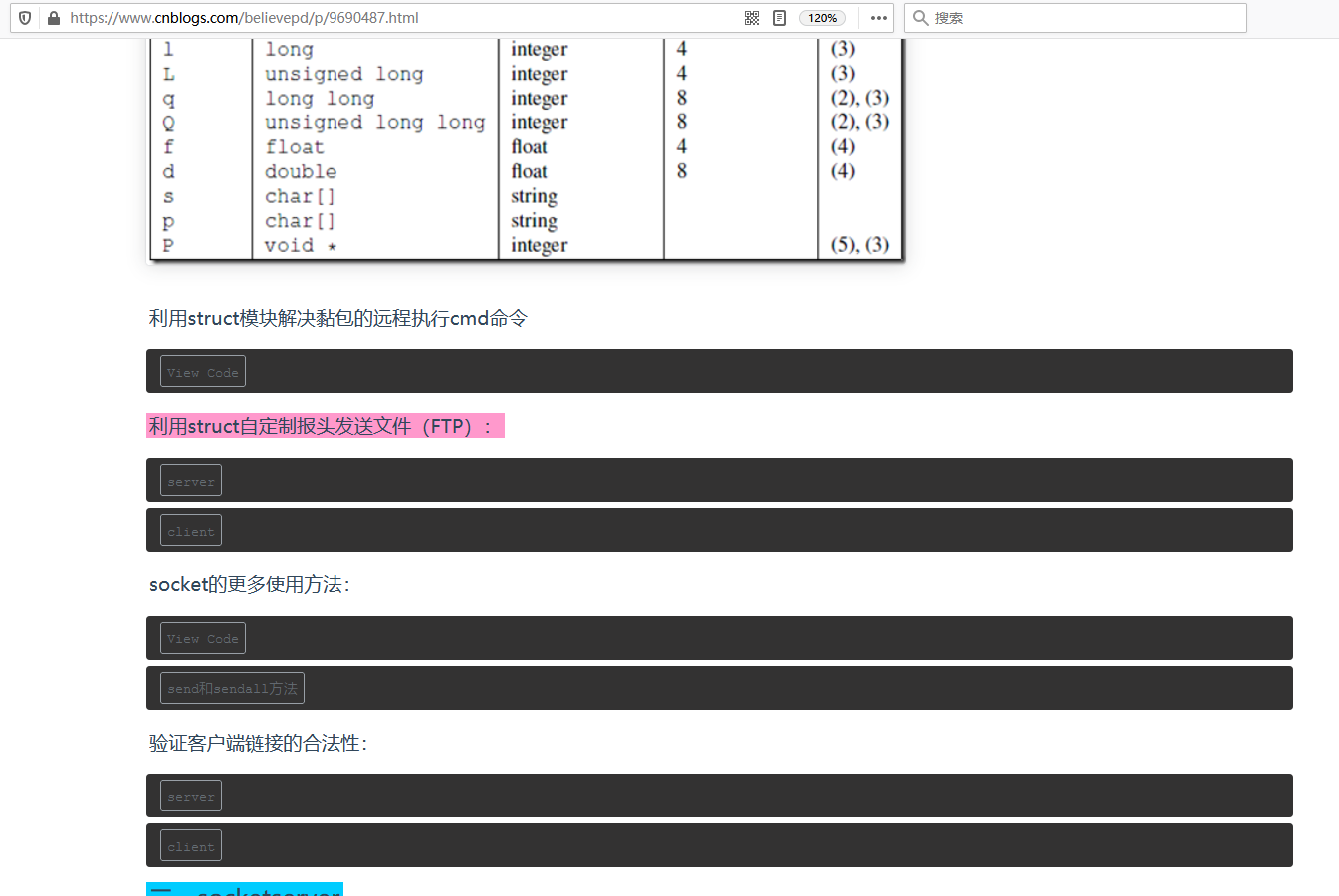Expand View Code under socket的更多使用方法

[203, 638]
